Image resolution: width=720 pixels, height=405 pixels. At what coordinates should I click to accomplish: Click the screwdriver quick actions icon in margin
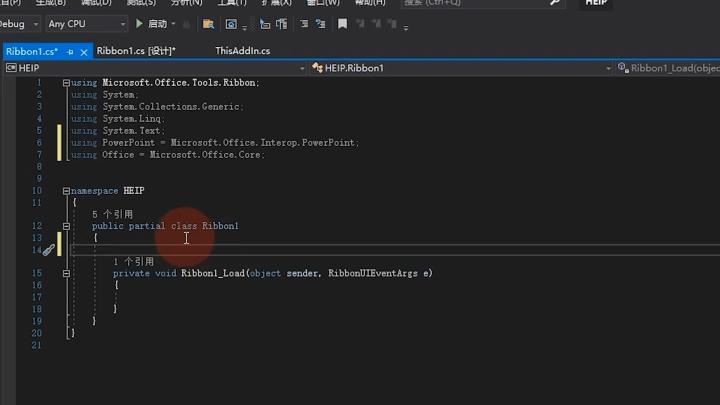48,250
